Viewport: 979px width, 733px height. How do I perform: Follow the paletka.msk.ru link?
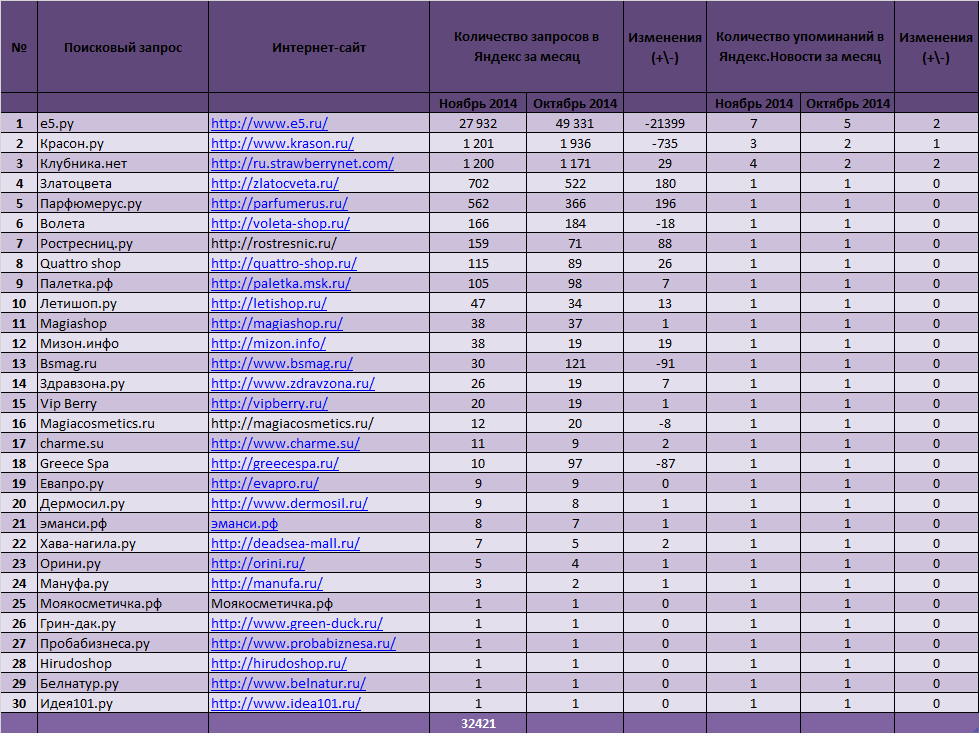[281, 283]
